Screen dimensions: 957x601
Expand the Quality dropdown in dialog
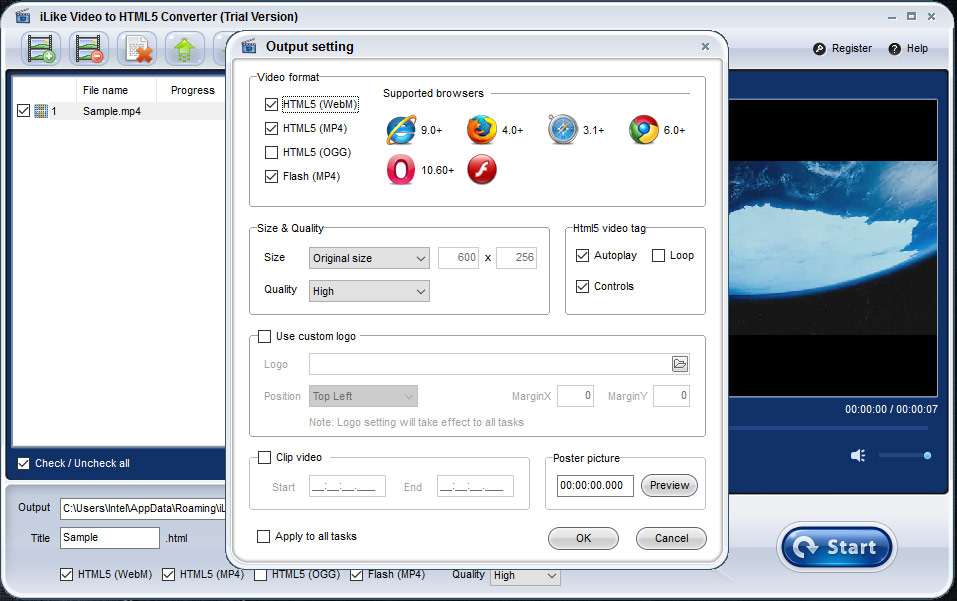[369, 291]
